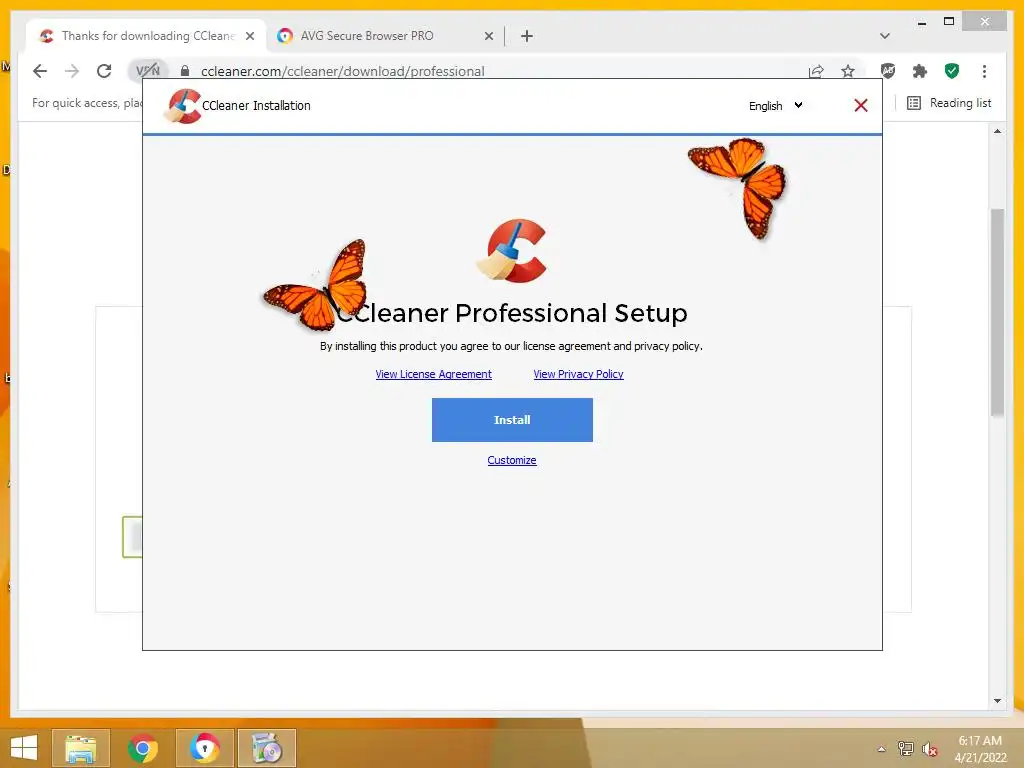Go back to previous page
The image size is (1024, 768).
click(40, 71)
